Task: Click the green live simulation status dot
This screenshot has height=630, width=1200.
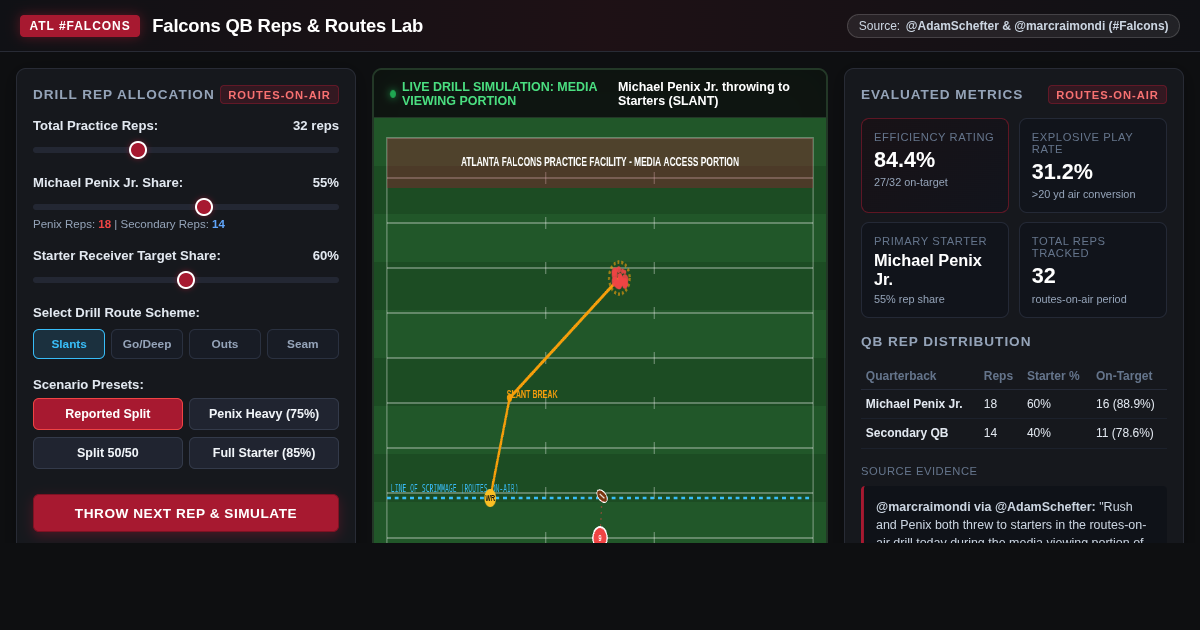Action: pos(393,94)
